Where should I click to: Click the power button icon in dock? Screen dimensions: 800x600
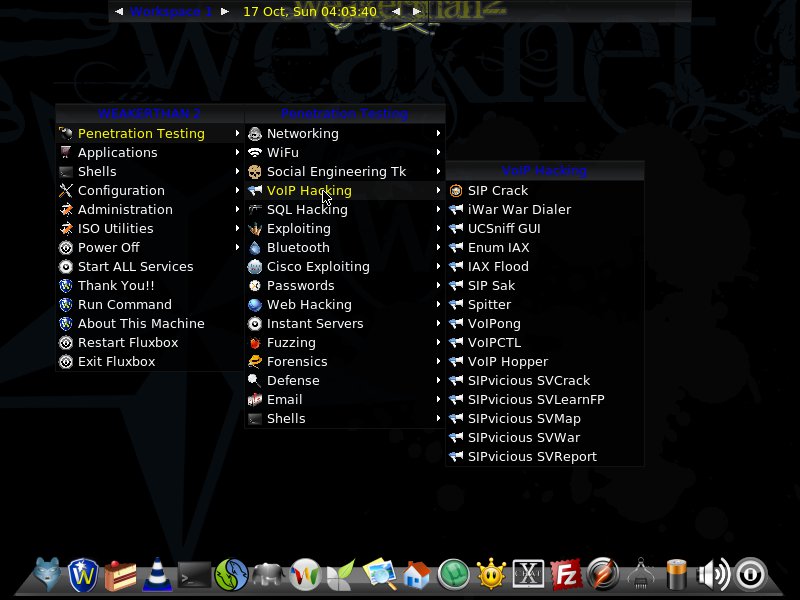coord(751,576)
